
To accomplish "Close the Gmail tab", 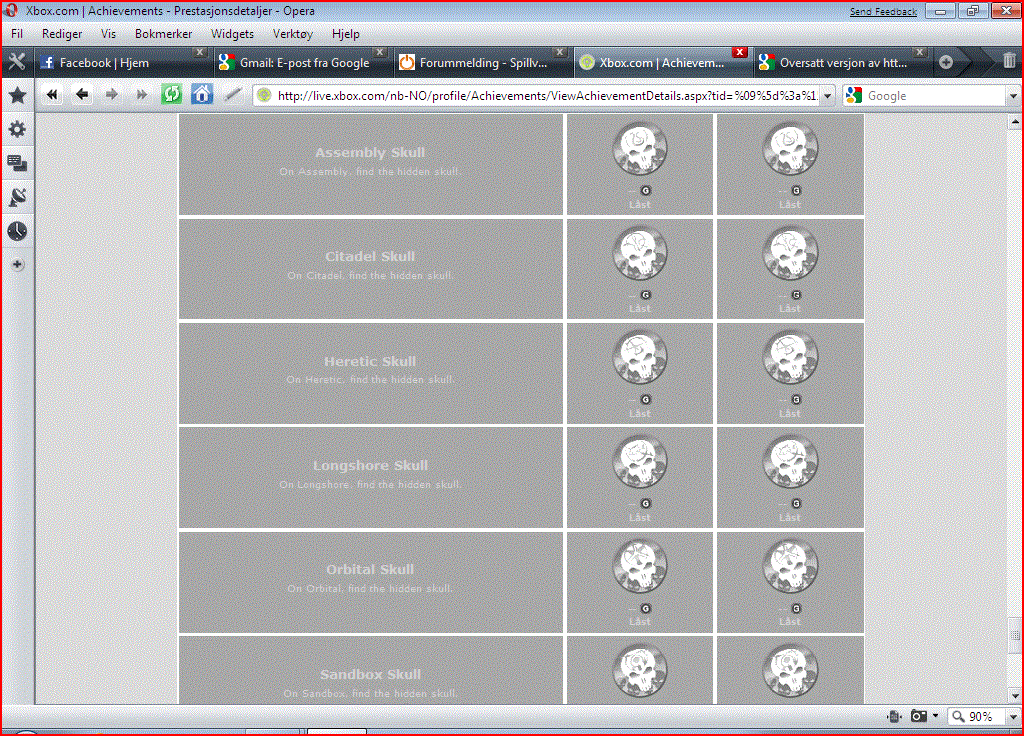I will coord(379,52).
